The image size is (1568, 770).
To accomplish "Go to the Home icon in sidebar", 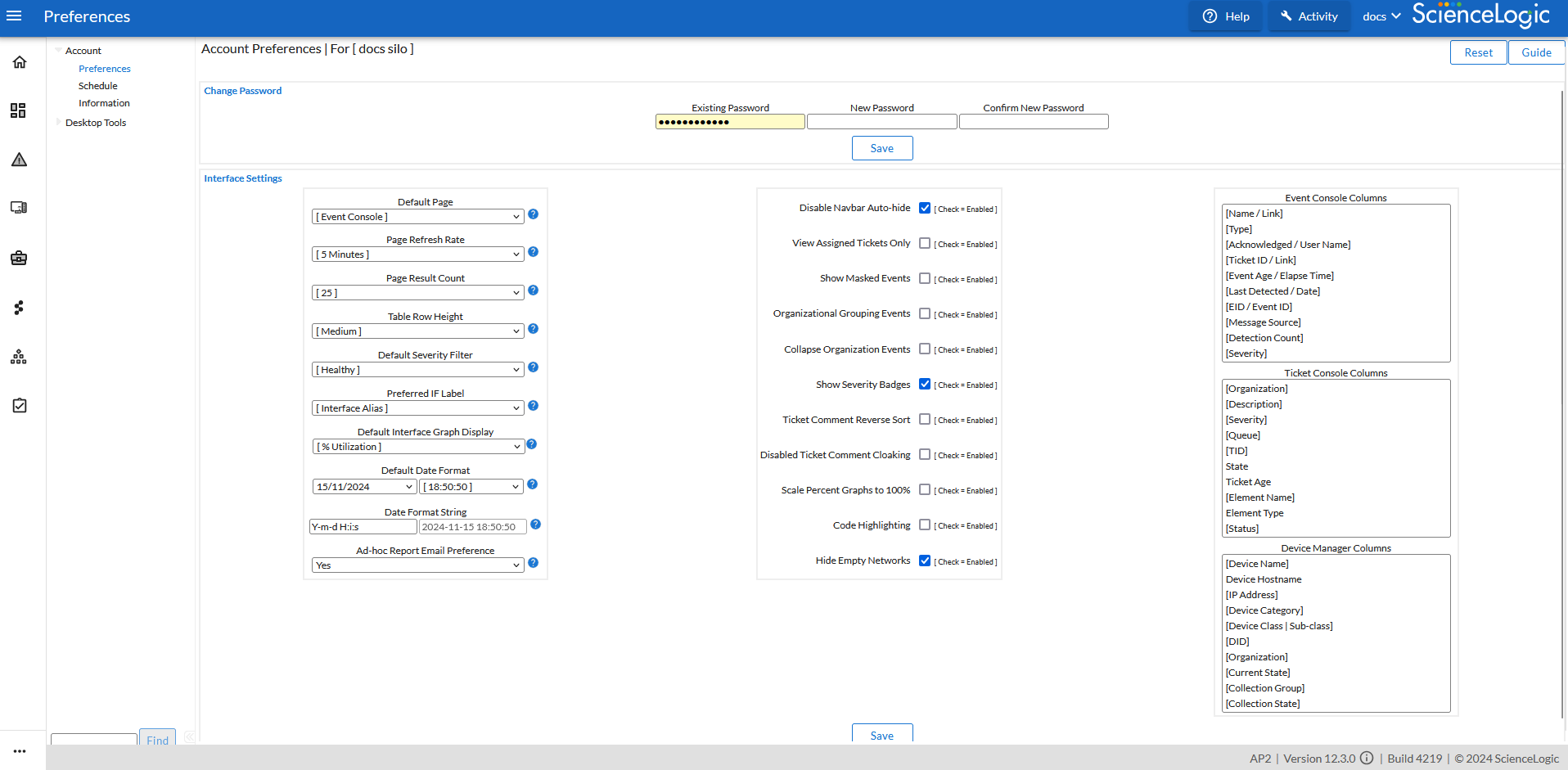I will 20,62.
